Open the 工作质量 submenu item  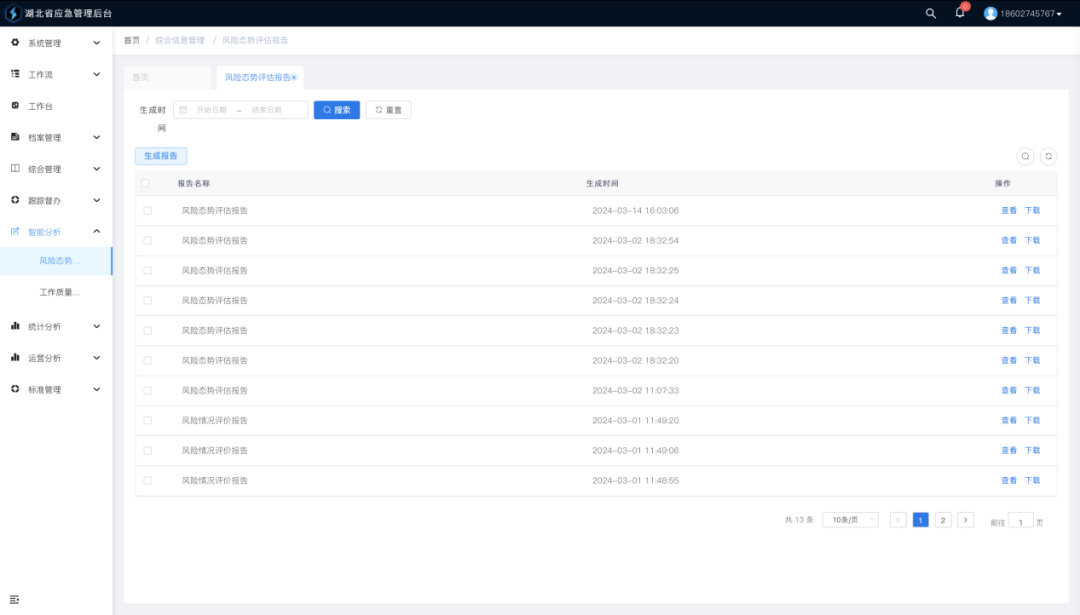(x=59, y=293)
